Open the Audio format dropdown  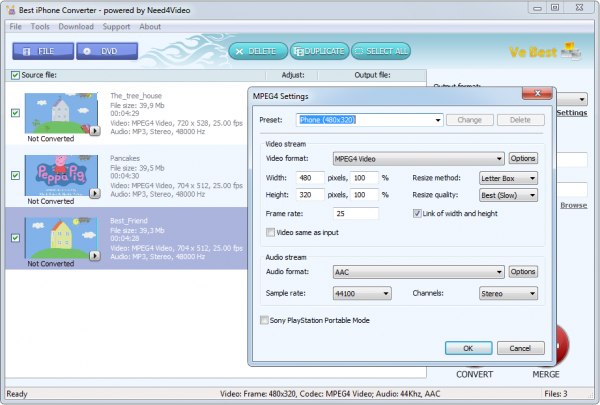tap(499, 272)
